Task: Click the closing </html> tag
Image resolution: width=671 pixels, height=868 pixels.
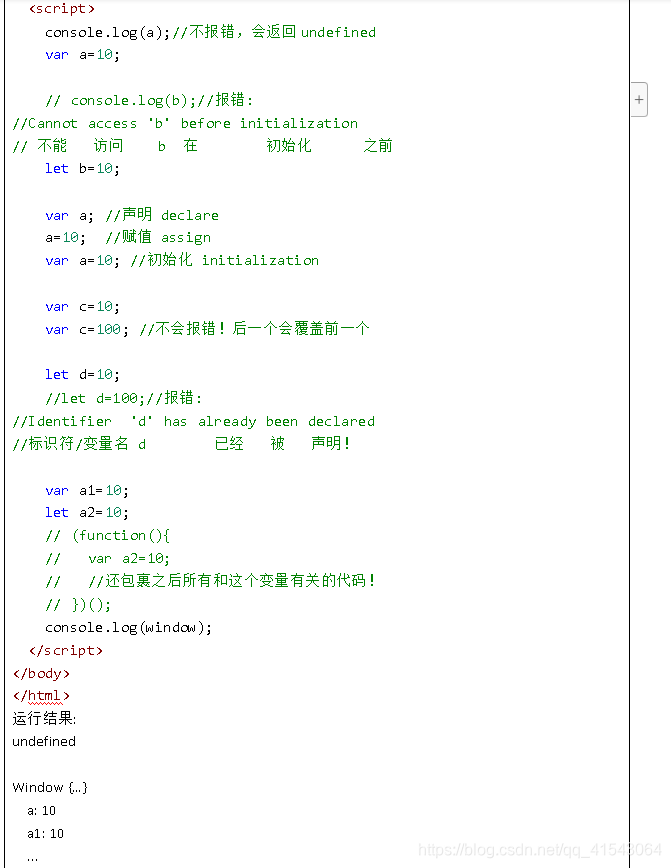Action: (x=42, y=696)
